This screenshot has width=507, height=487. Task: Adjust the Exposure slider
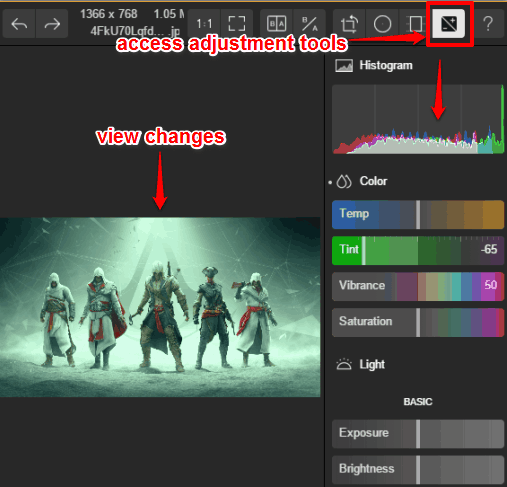click(x=418, y=434)
